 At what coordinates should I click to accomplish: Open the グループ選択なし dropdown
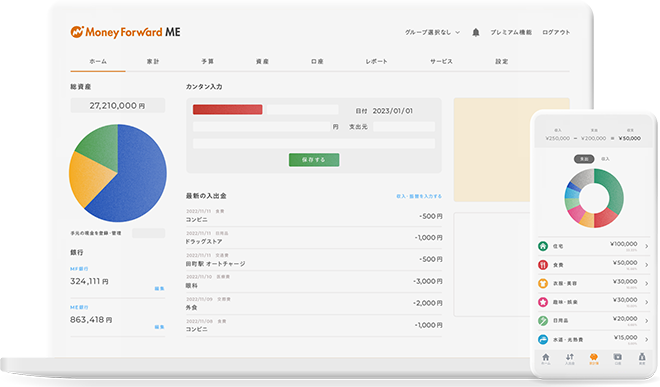tap(432, 32)
